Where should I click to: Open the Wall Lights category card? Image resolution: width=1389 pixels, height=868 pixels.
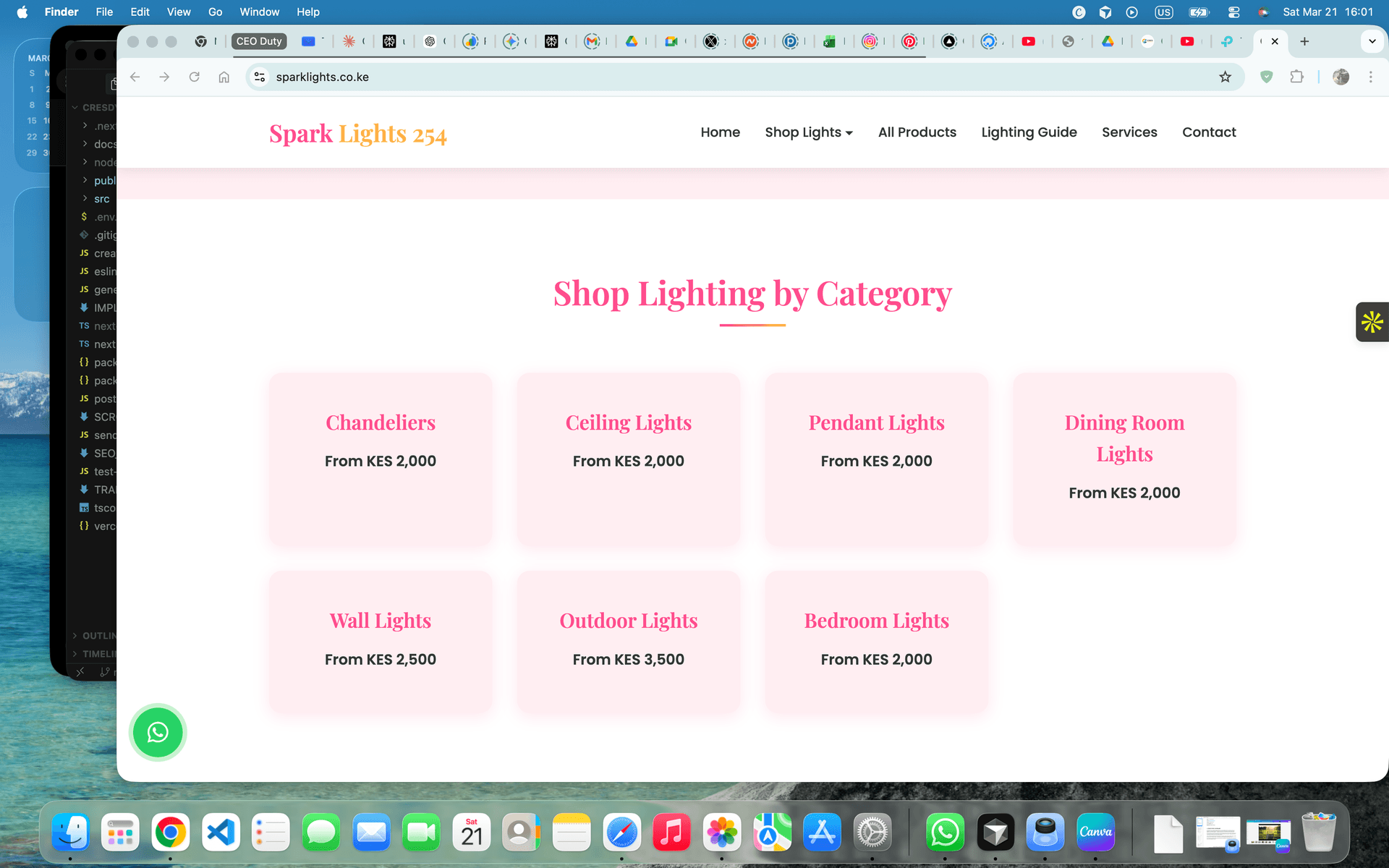click(x=381, y=642)
